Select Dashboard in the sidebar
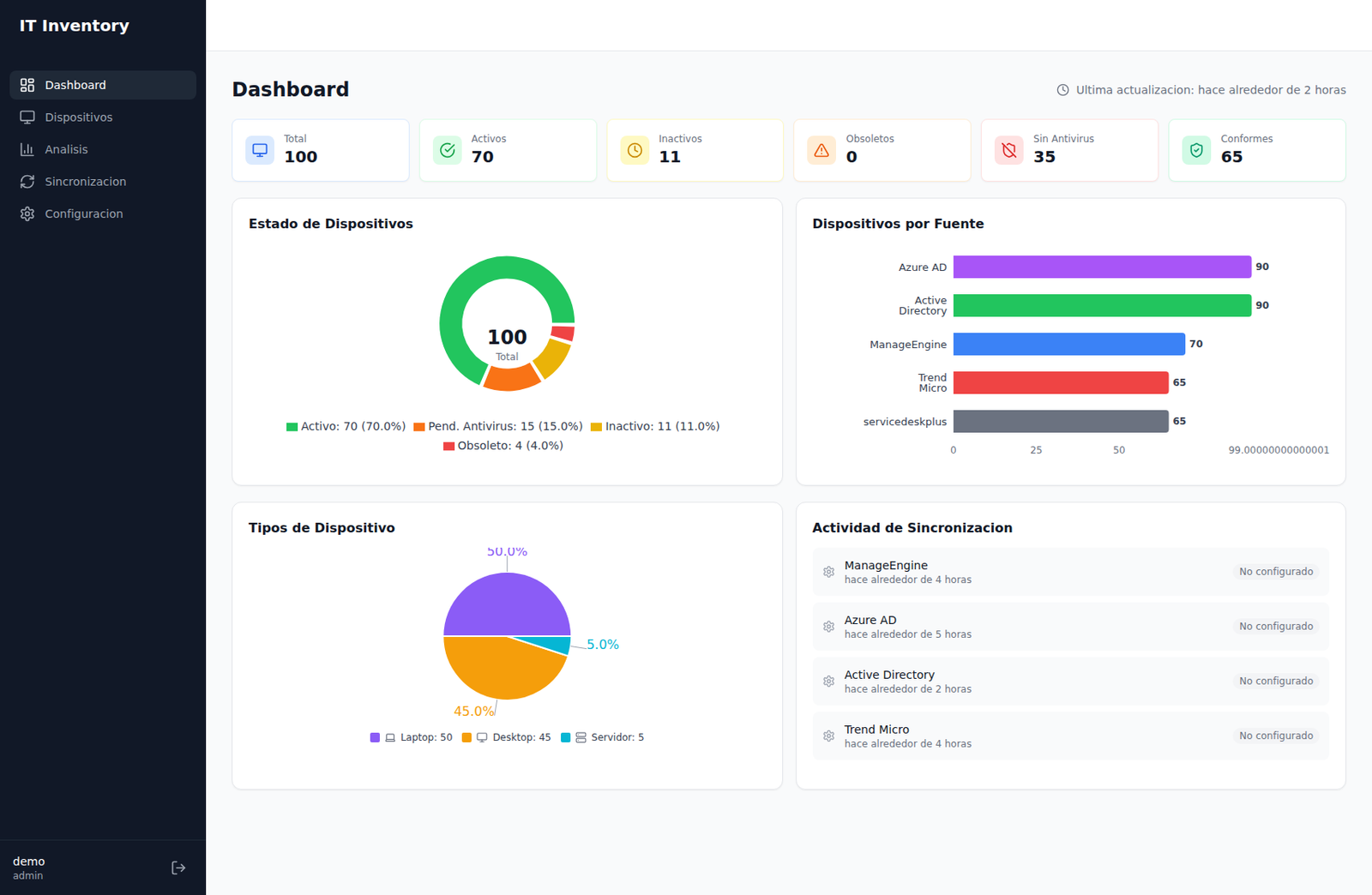Viewport: 1372px width, 895px height. [75, 85]
